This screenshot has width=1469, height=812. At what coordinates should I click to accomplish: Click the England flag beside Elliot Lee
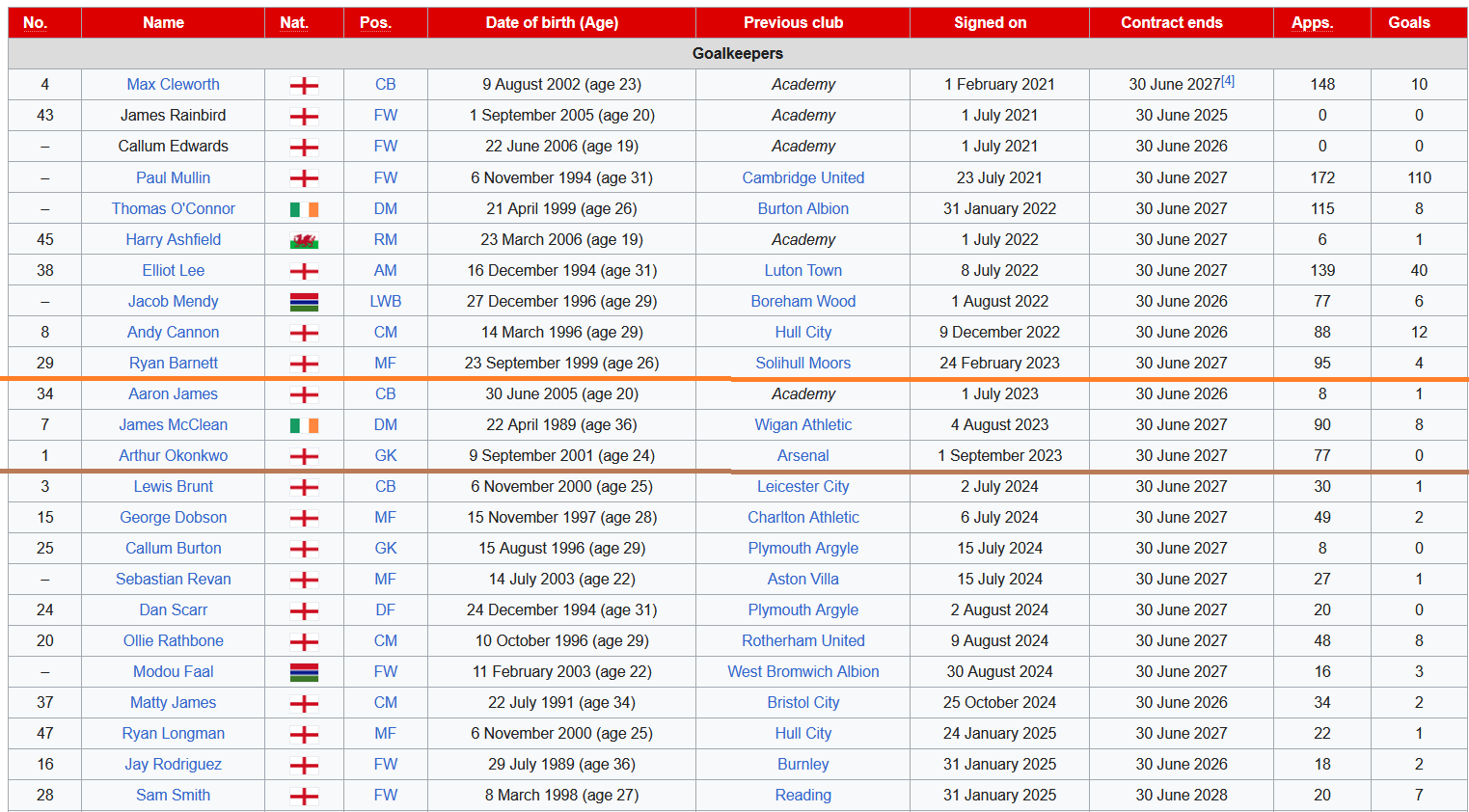tap(304, 271)
